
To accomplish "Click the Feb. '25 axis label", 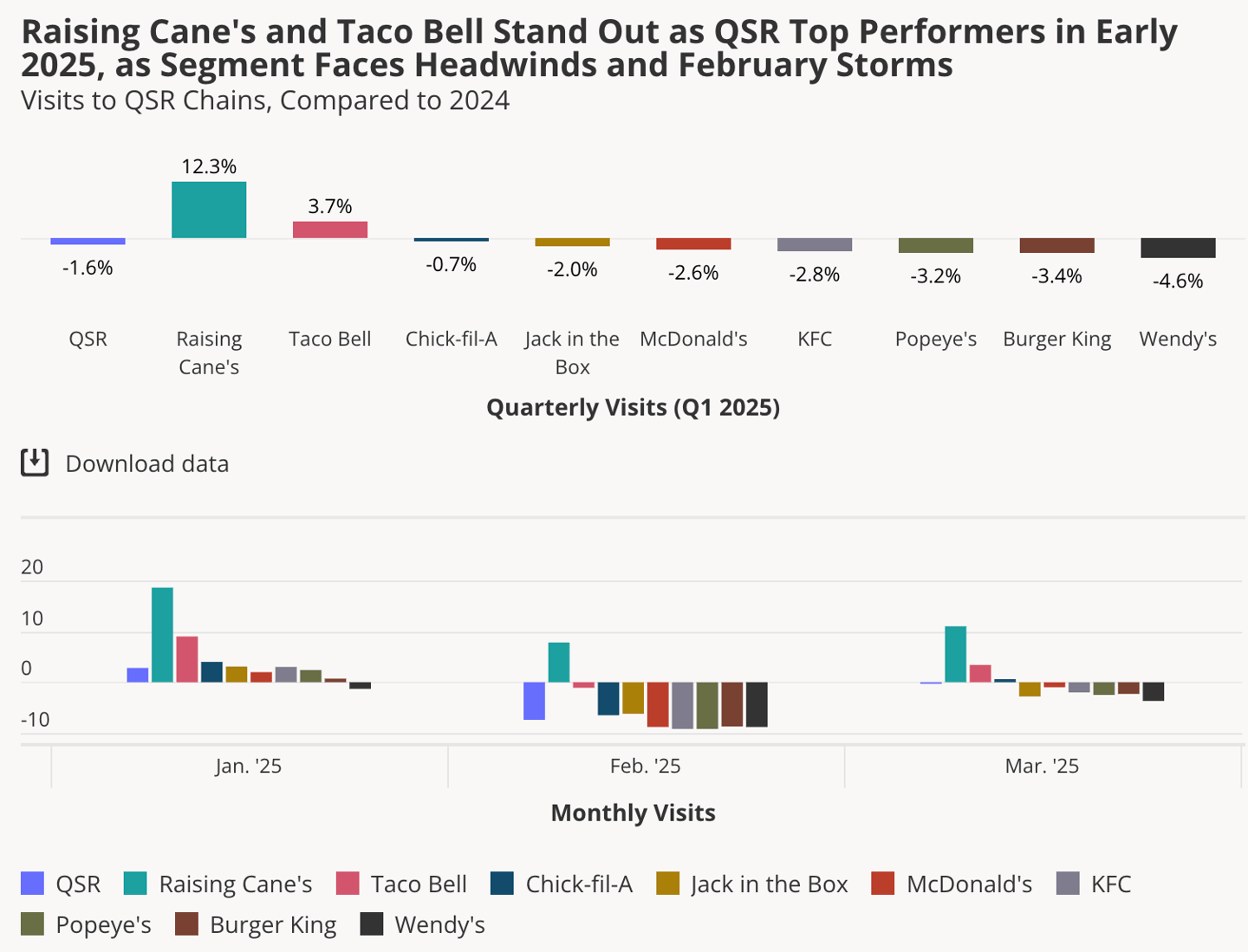I will 646,766.
